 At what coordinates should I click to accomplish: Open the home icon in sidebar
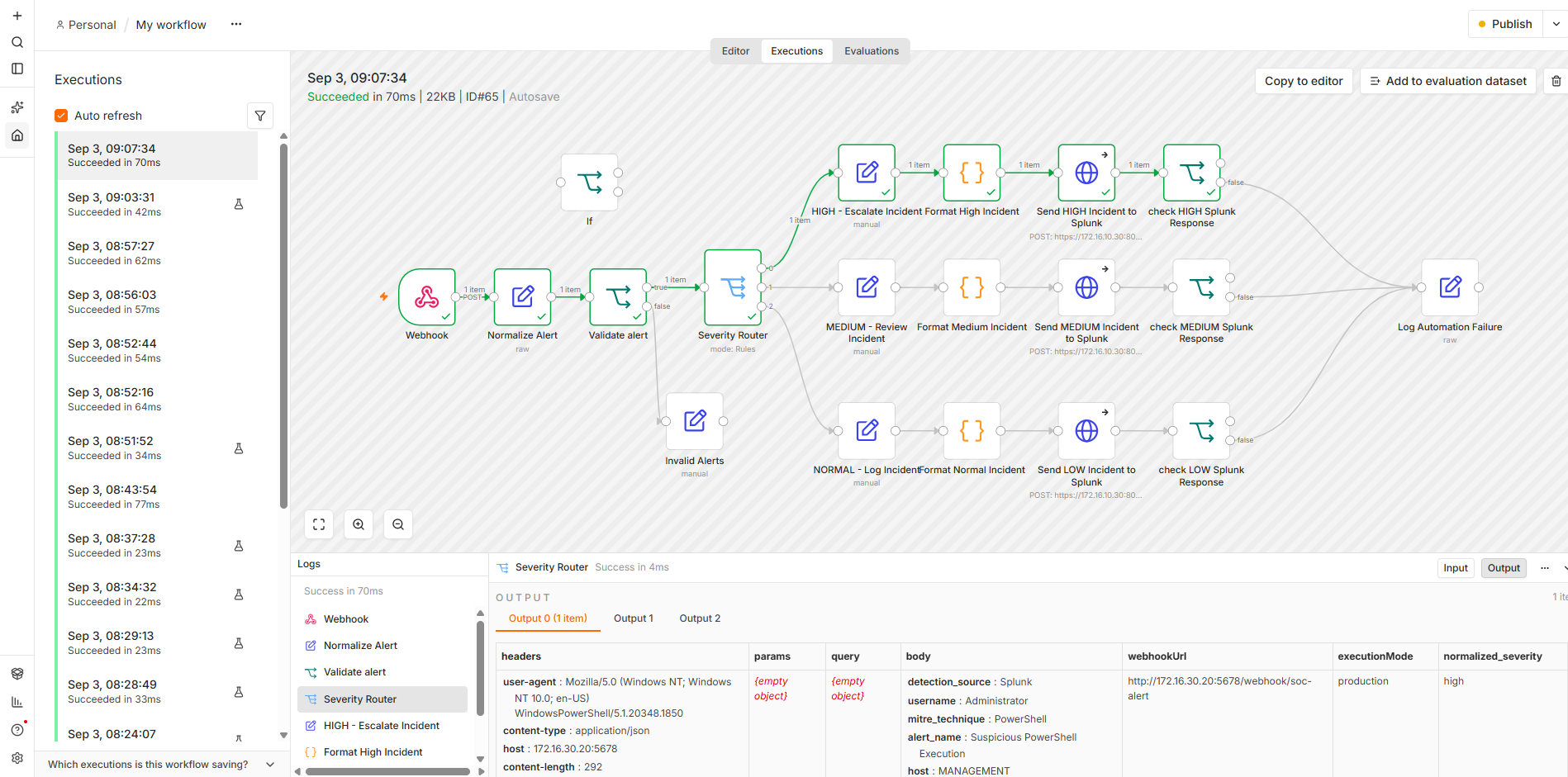click(17, 135)
